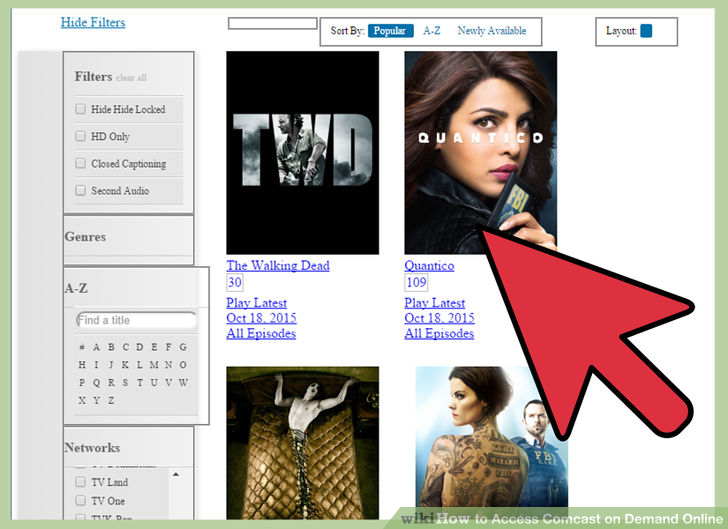Image resolution: width=728 pixels, height=529 pixels.
Task: Filter titles by letter T
Action: 140,383
